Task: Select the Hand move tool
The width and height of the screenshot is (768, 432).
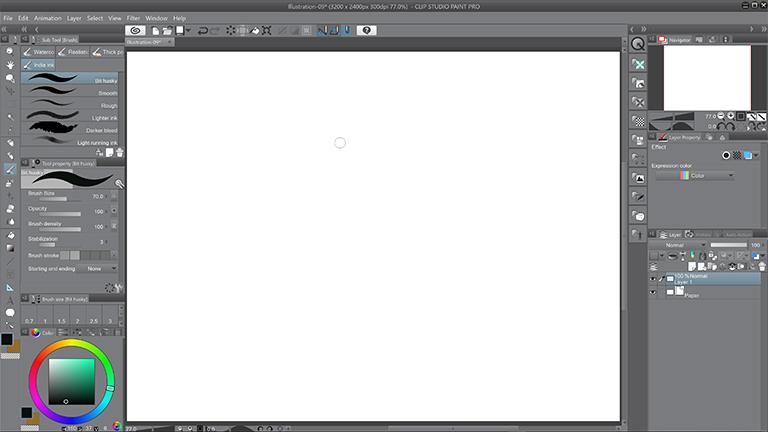Action: (10, 63)
